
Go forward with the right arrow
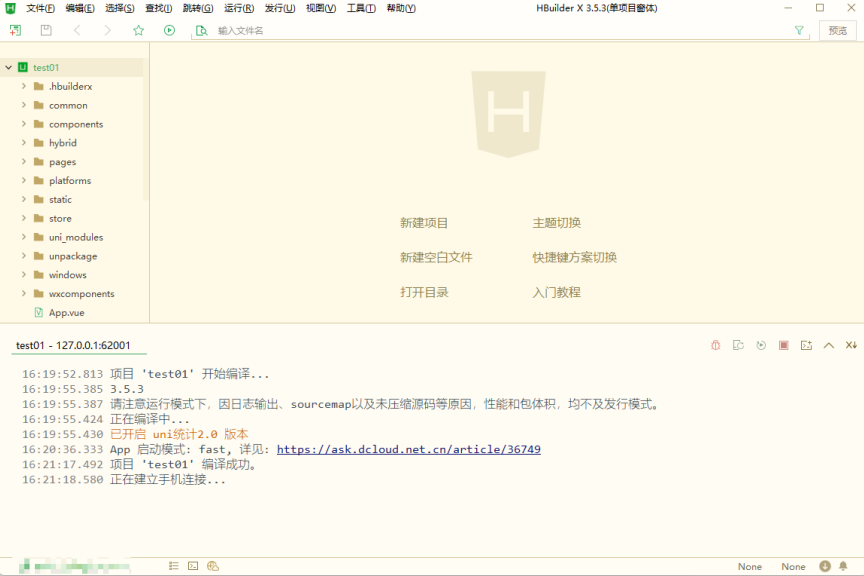tap(107, 30)
